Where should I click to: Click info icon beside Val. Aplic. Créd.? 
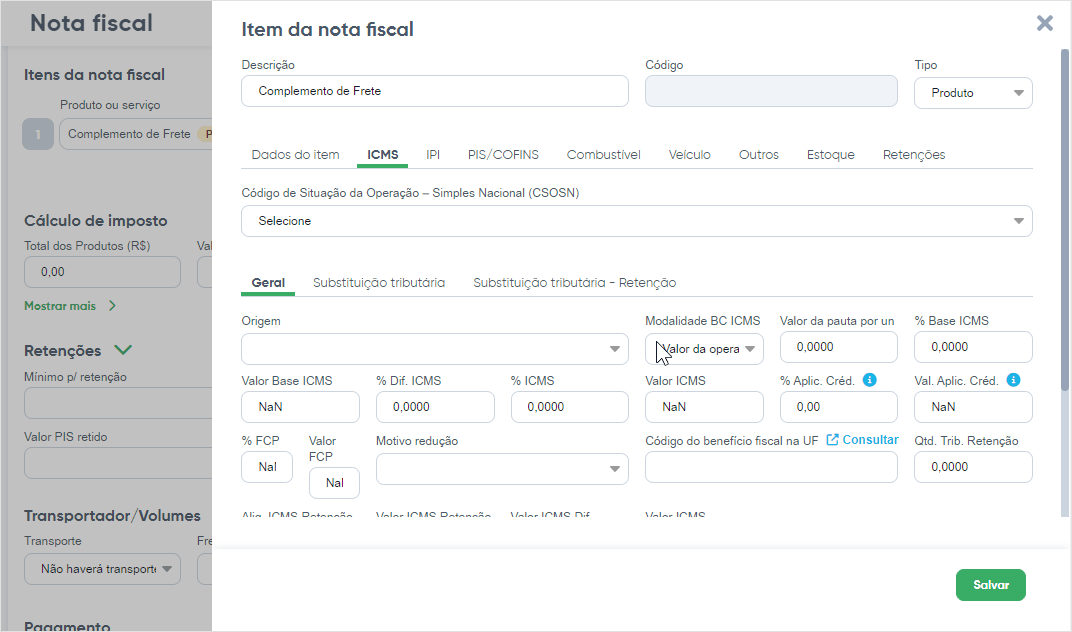[1013, 380]
